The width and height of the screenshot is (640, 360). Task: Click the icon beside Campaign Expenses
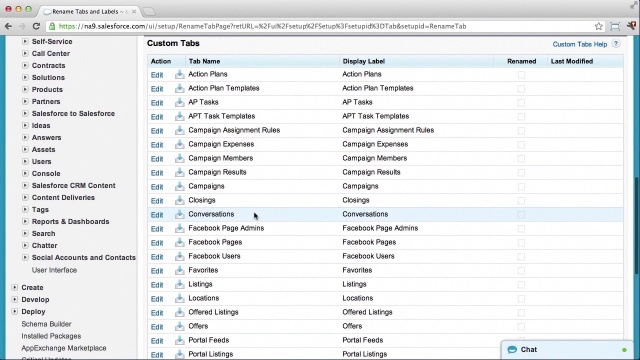point(180,144)
